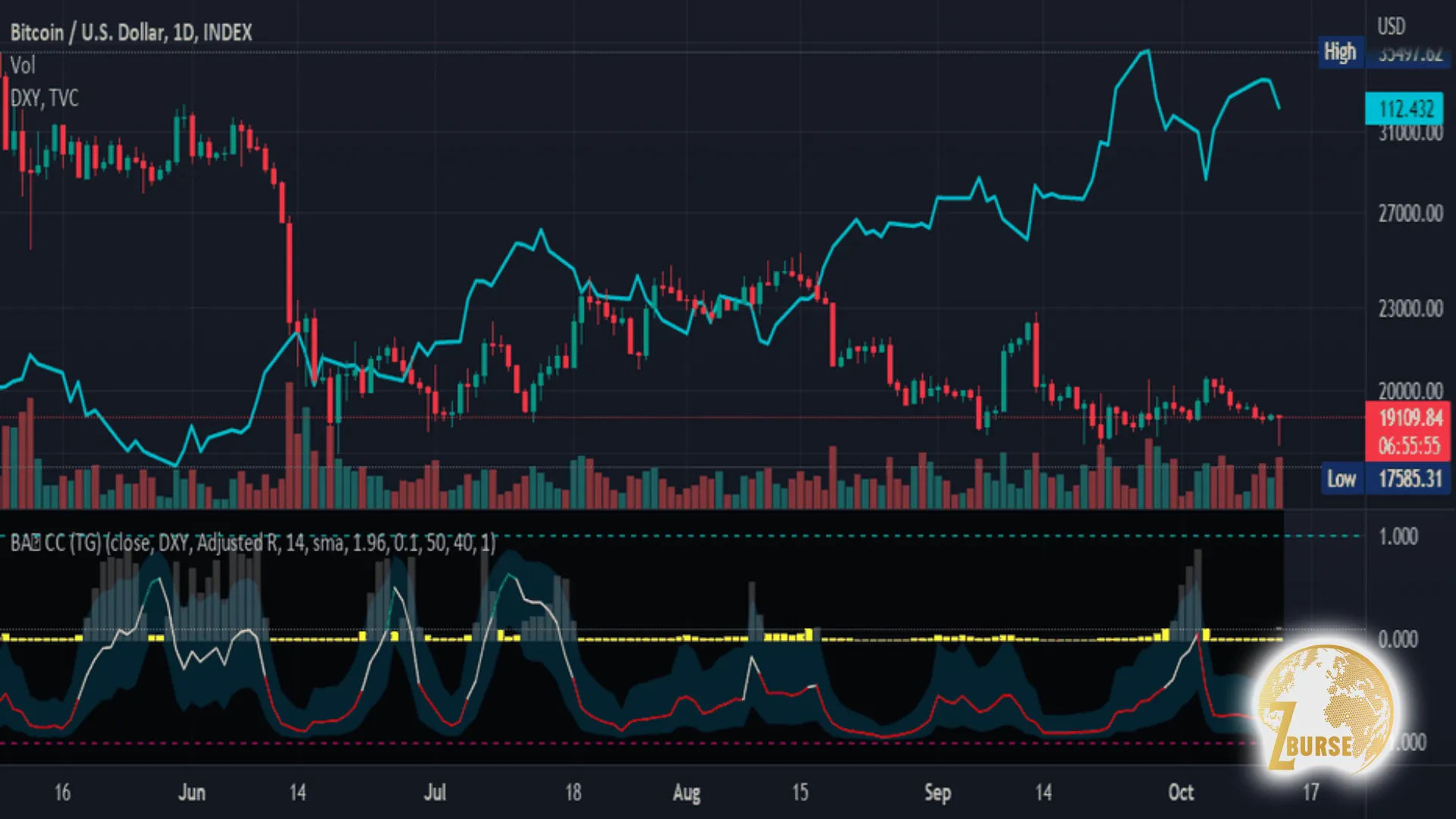1456x819 pixels.
Task: Click the 06:55:55 bar countdown timer
Action: coord(1409,446)
